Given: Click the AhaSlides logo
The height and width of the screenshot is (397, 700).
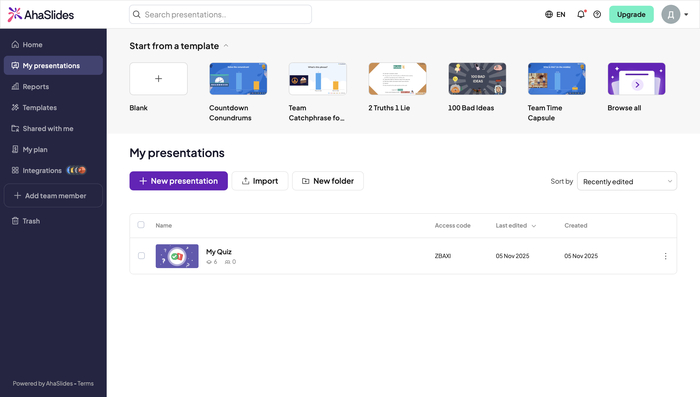Looking at the screenshot, I should pyautogui.click(x=41, y=15).
